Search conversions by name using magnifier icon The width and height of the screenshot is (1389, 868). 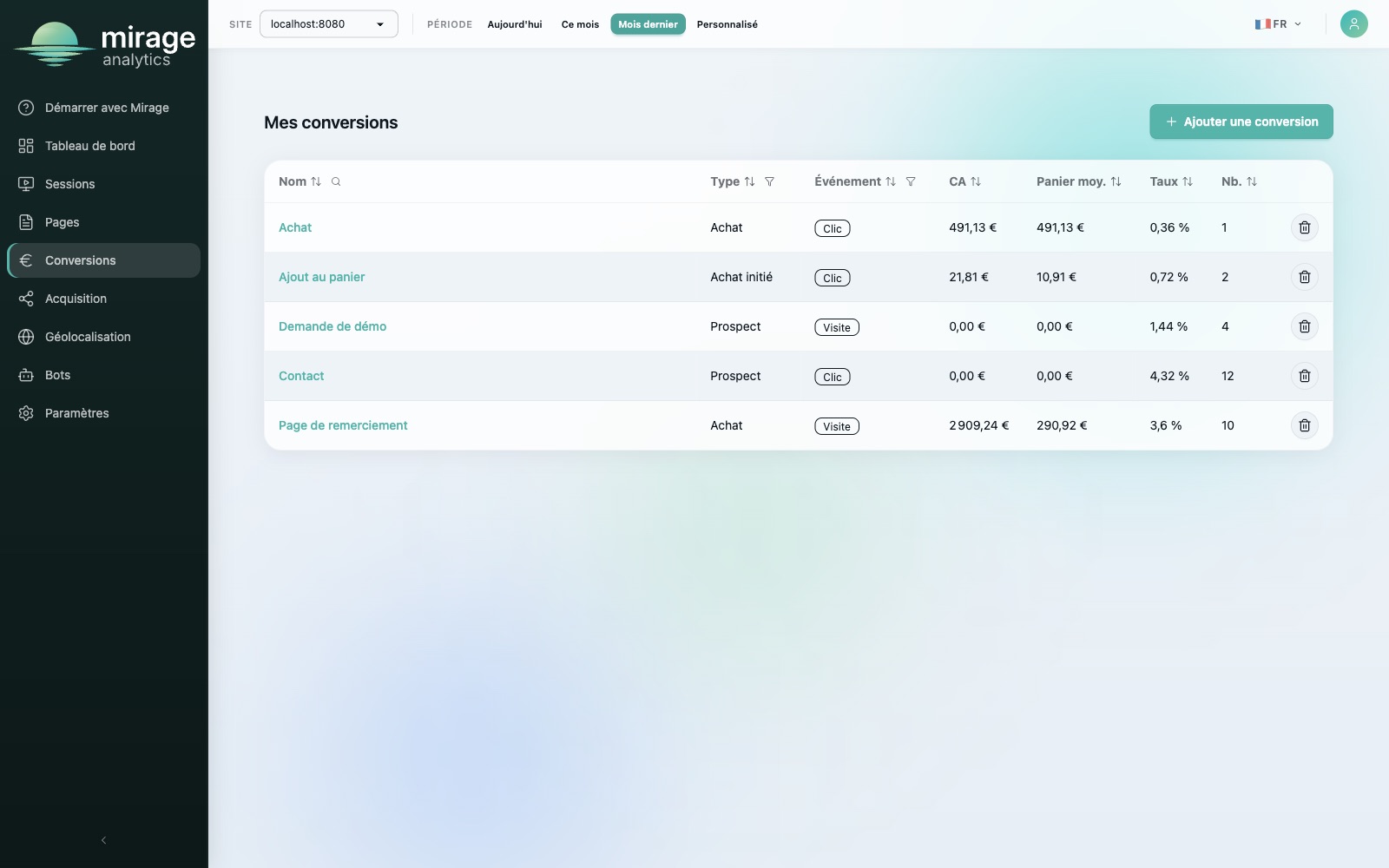click(336, 181)
